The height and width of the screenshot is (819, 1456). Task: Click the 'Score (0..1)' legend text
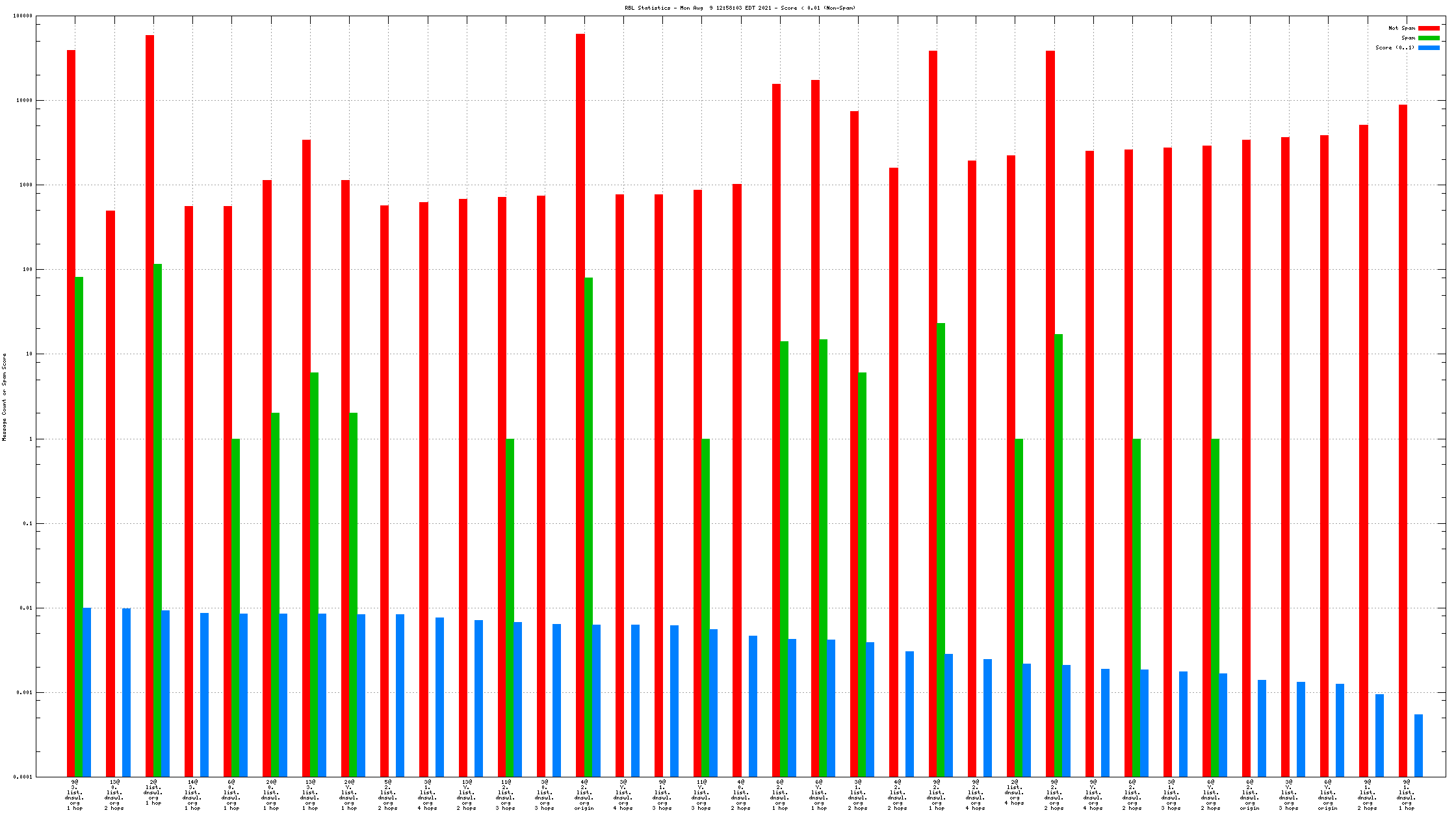pyautogui.click(x=1394, y=48)
